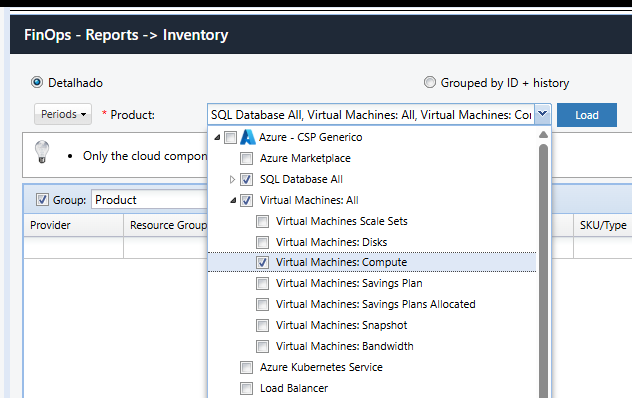Select the Detalhado radio button
Viewport: 632px width, 398px height.
click(37, 82)
